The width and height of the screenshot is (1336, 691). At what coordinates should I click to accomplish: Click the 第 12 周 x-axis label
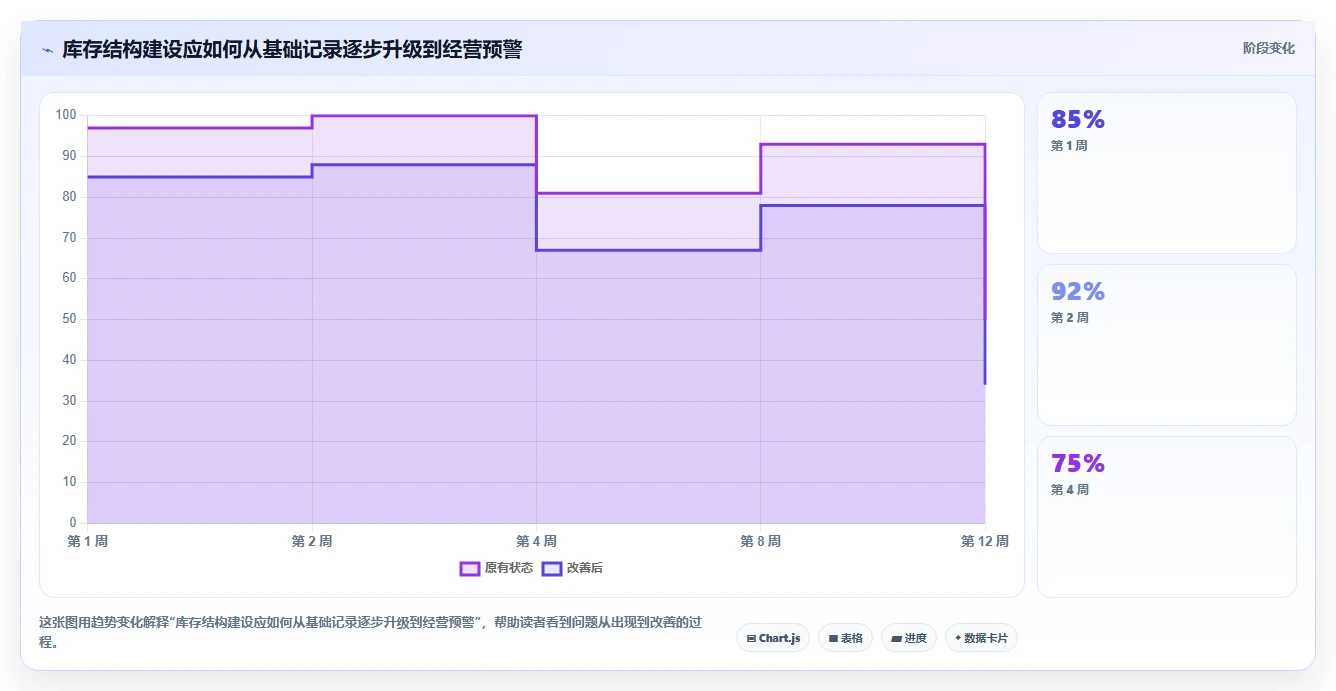tap(985, 541)
